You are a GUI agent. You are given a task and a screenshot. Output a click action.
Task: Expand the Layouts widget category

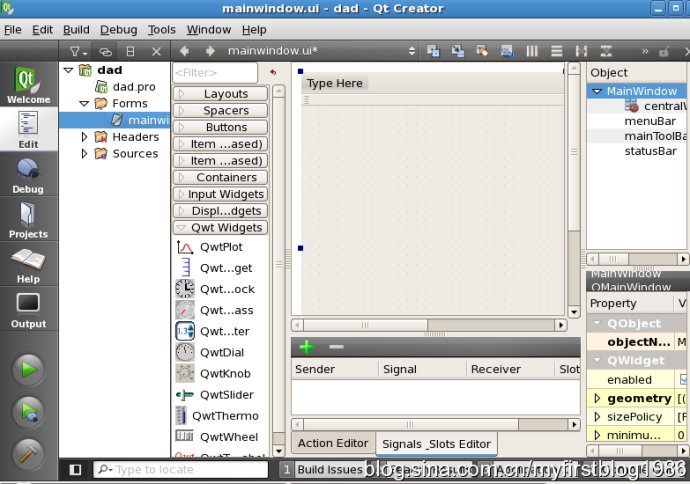220,94
